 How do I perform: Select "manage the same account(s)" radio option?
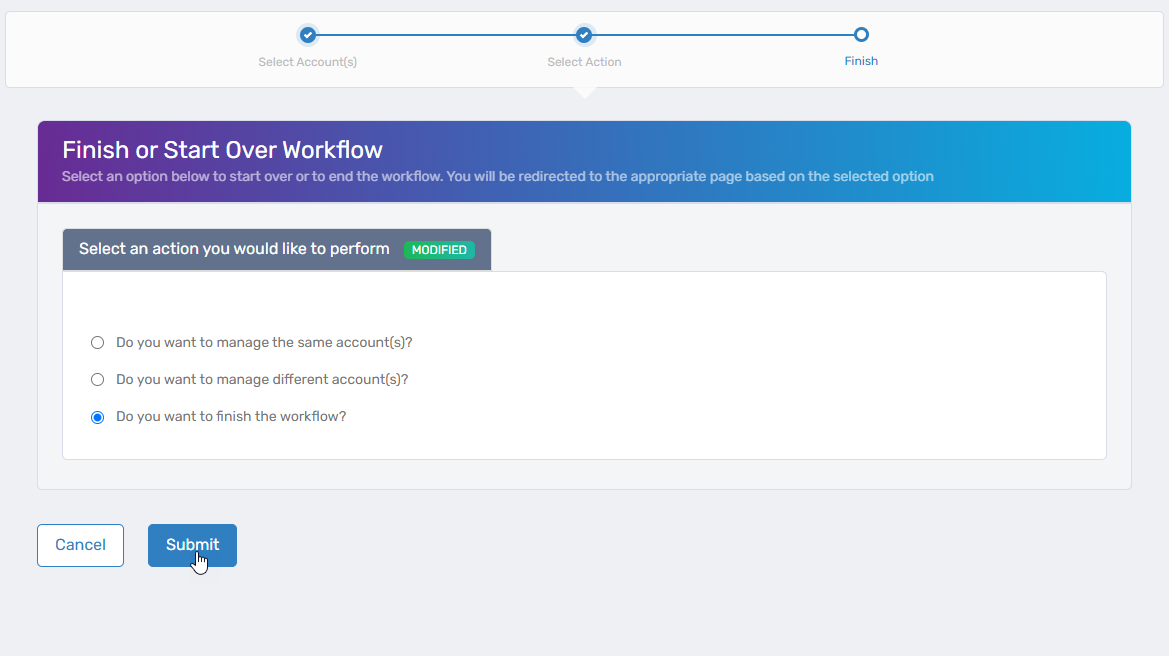[97, 342]
